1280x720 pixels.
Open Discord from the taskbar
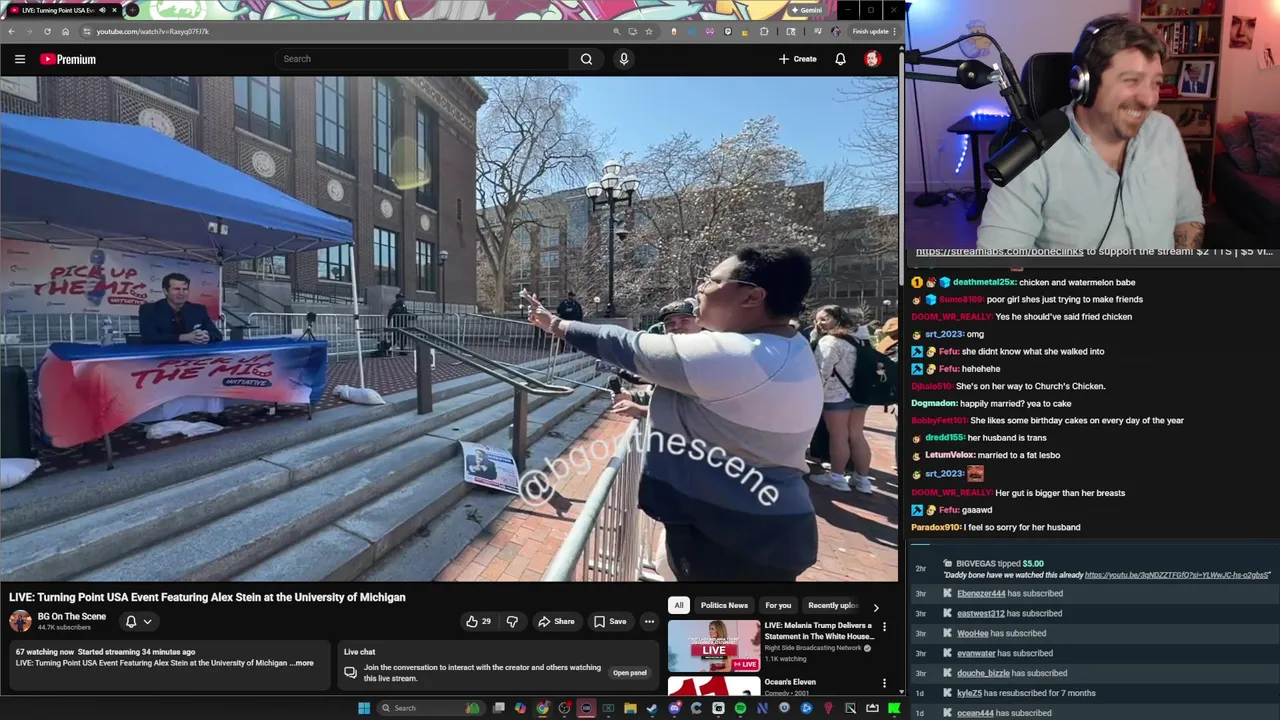click(674, 708)
